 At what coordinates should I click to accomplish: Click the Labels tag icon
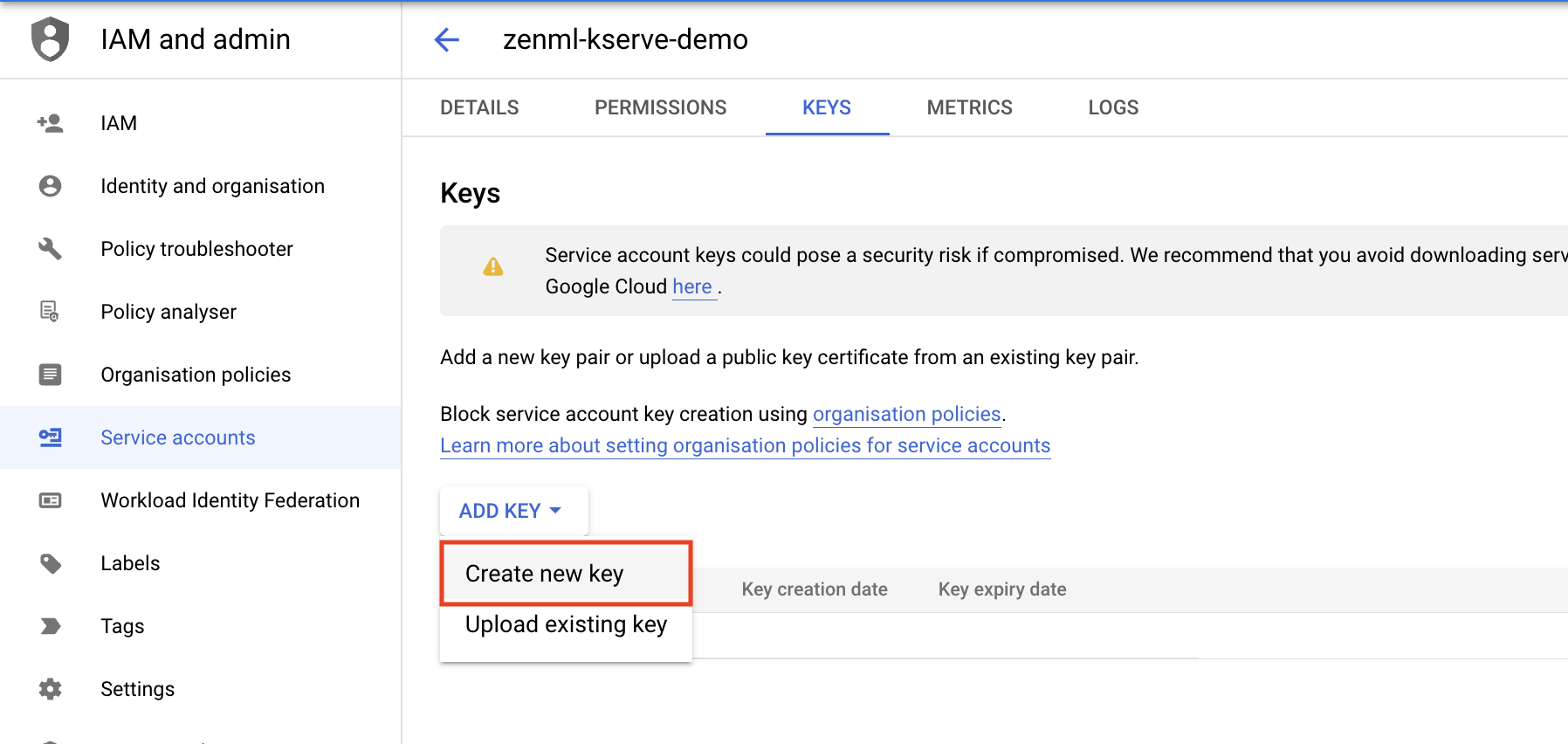coord(50,563)
